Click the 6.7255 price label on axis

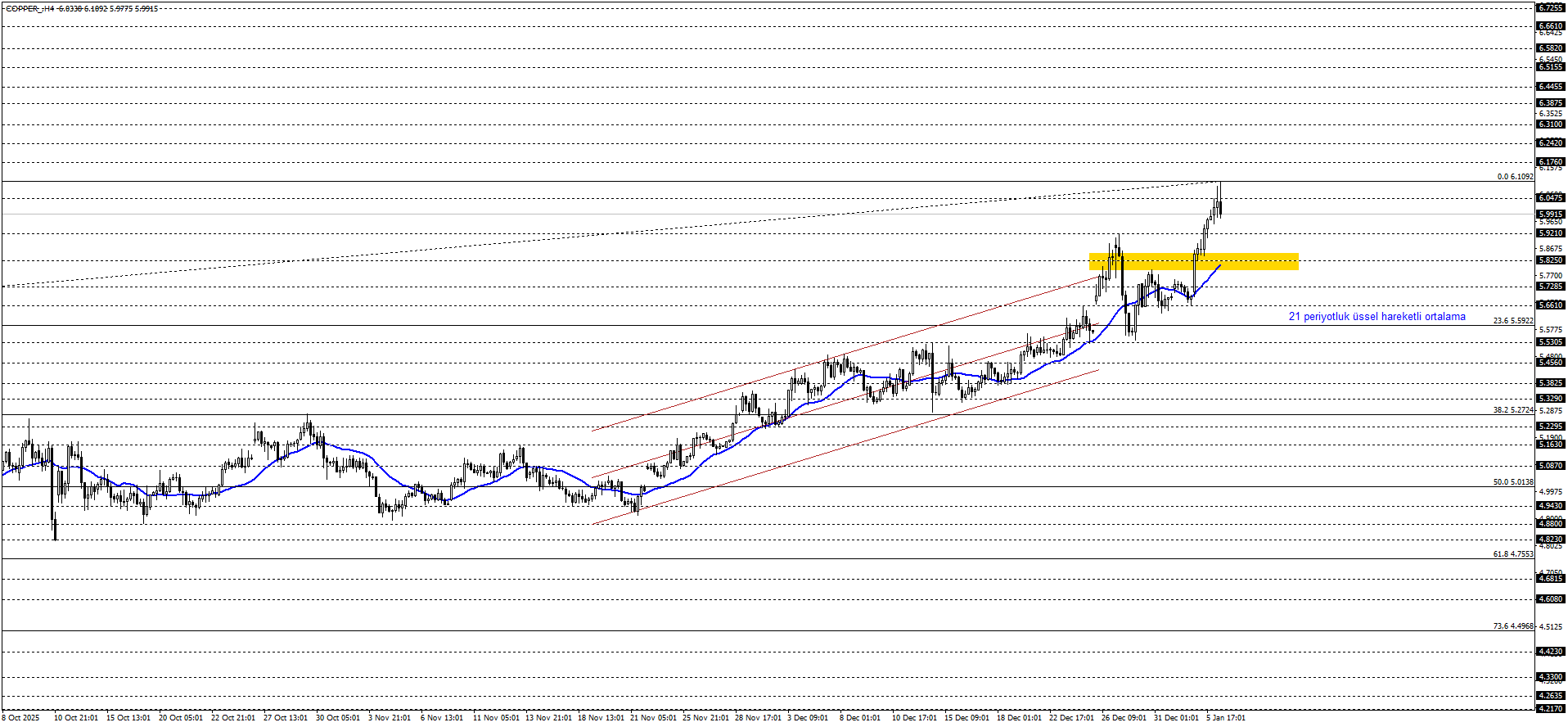pyautogui.click(x=1551, y=7)
